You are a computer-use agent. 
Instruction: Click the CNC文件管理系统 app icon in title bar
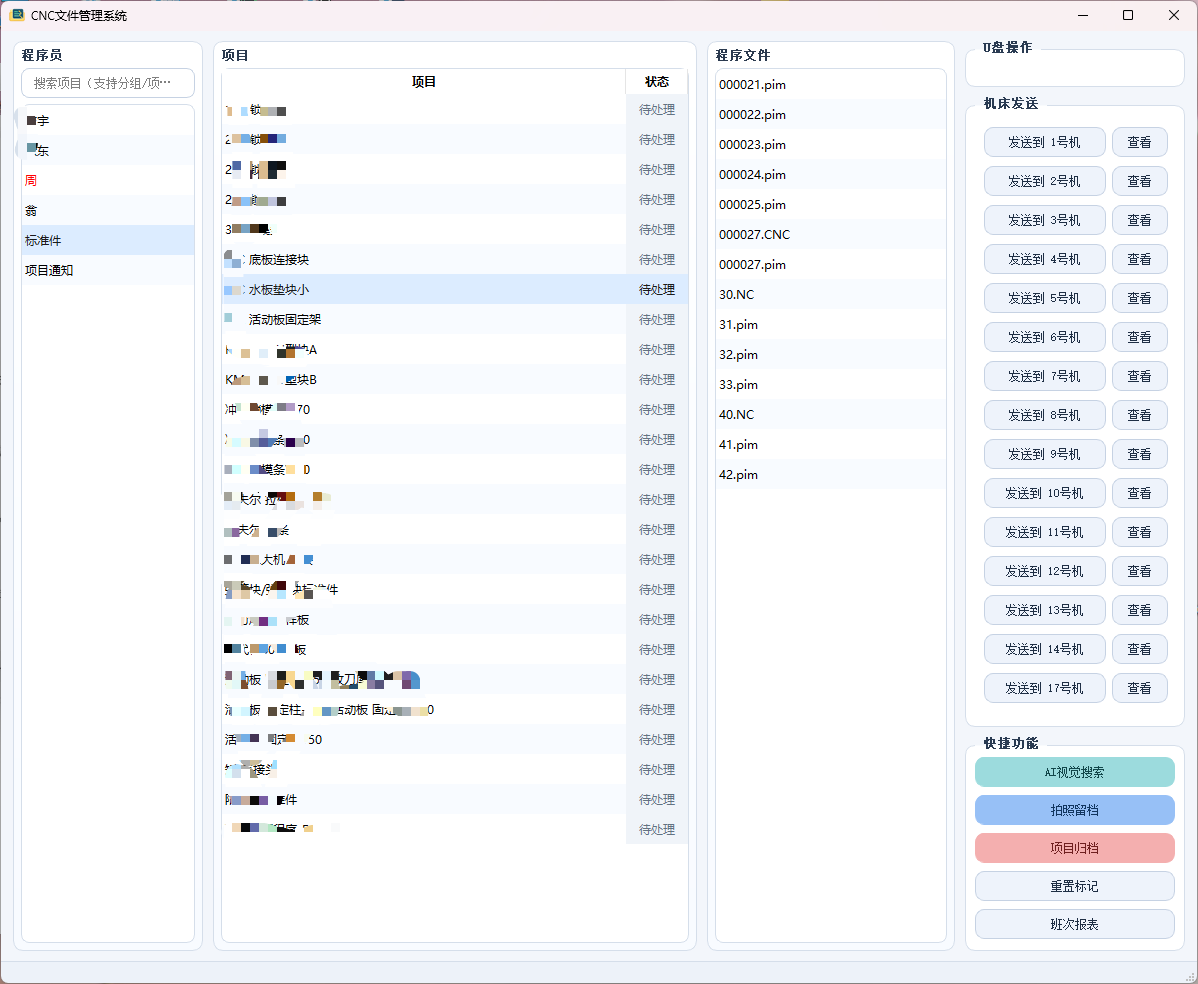17,15
